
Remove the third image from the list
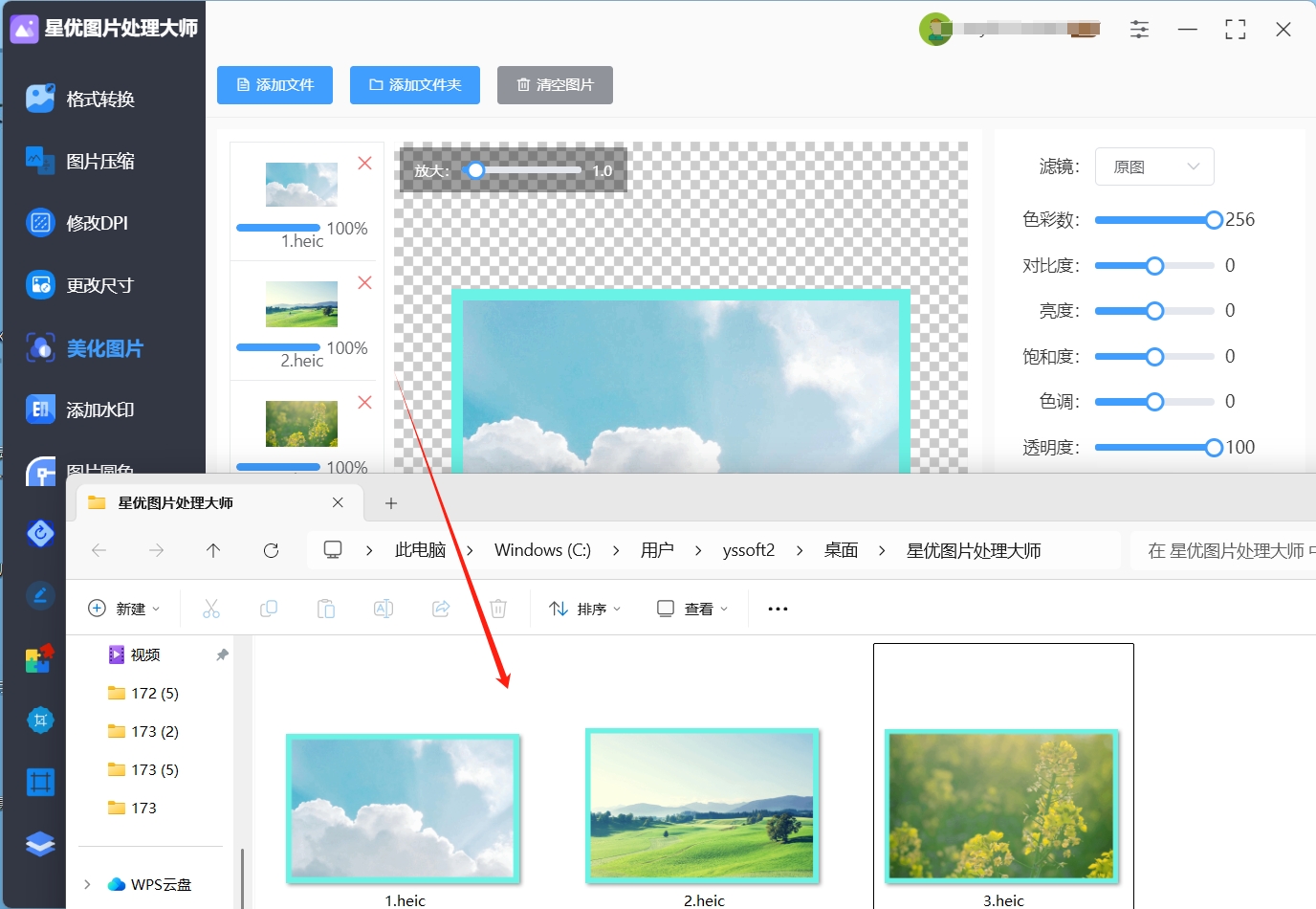coord(364,403)
